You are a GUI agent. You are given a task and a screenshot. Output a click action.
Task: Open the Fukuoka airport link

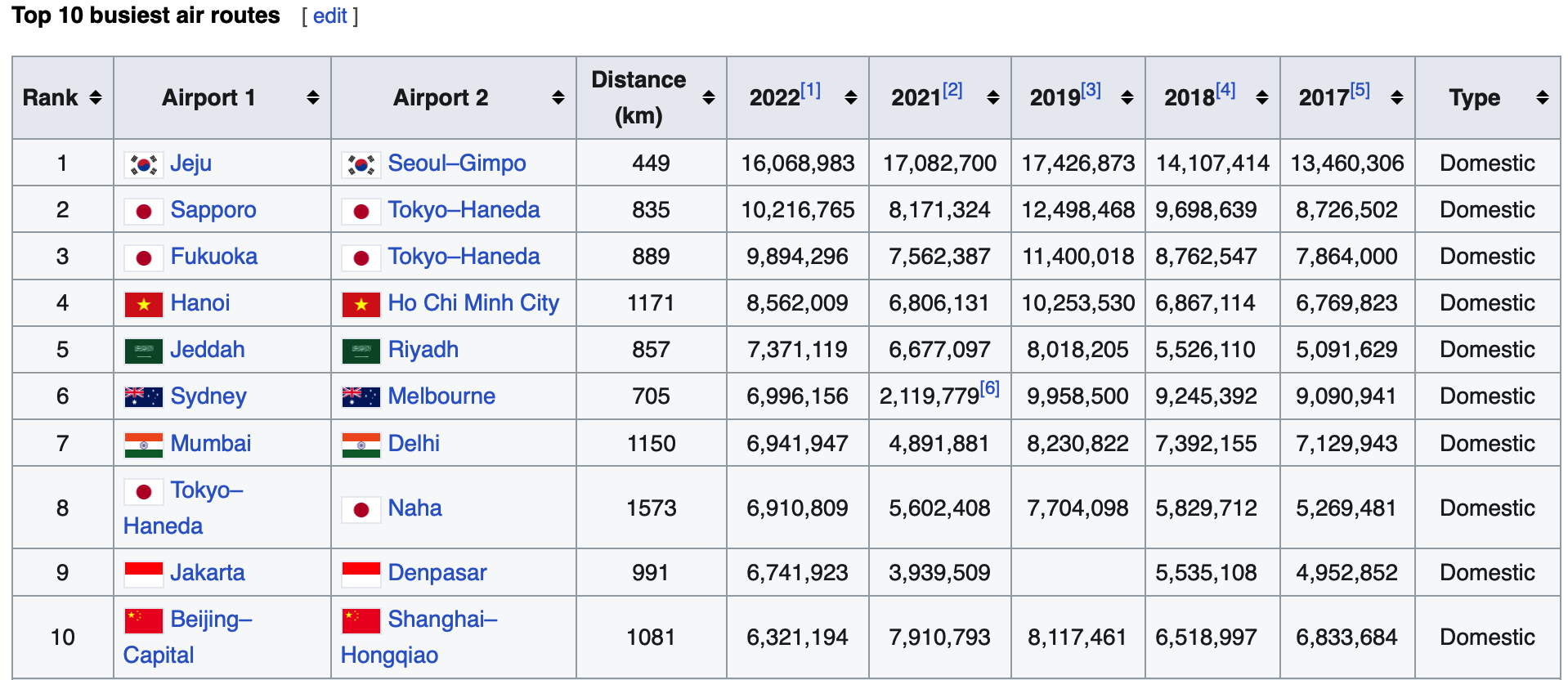[214, 256]
